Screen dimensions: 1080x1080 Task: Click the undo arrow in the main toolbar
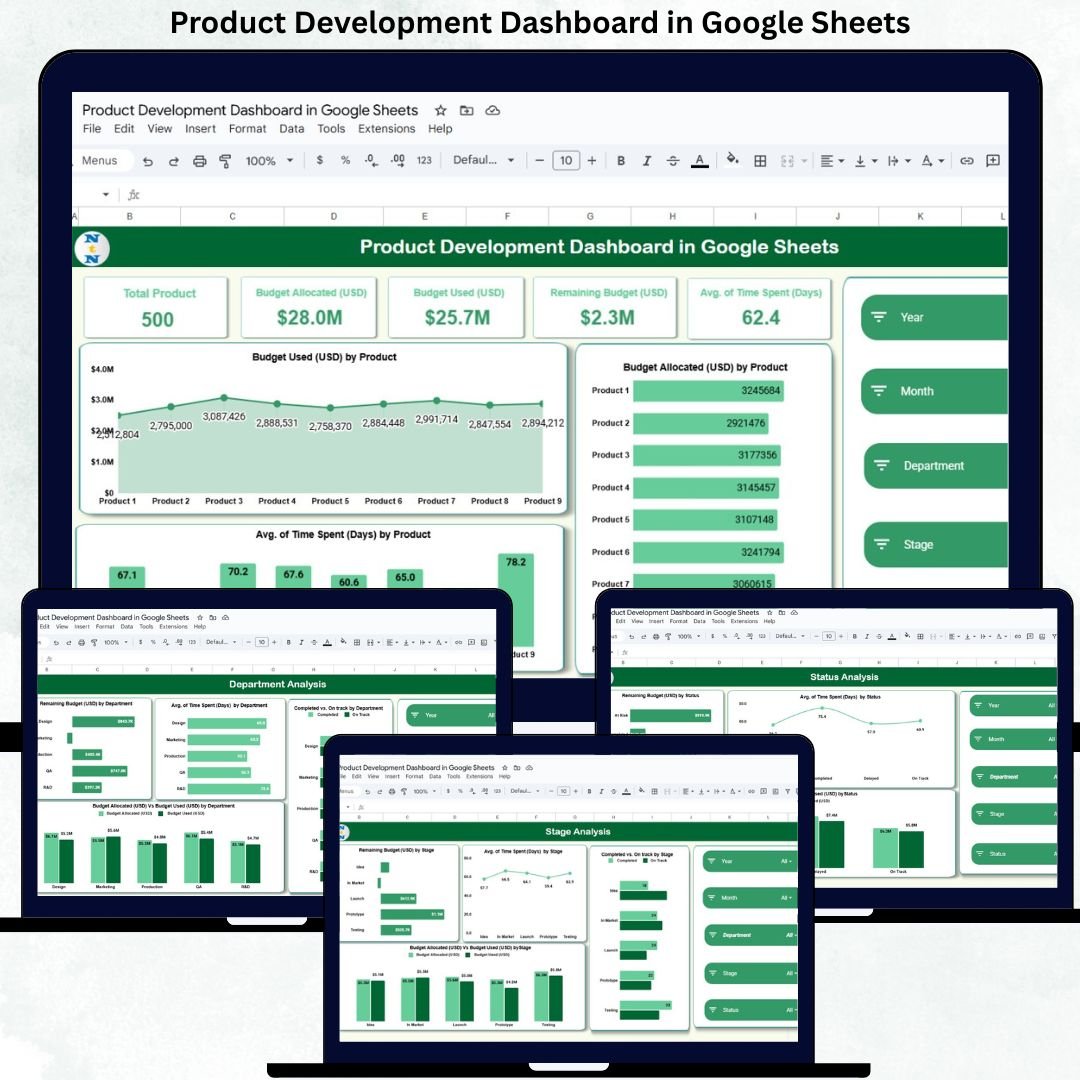148,161
